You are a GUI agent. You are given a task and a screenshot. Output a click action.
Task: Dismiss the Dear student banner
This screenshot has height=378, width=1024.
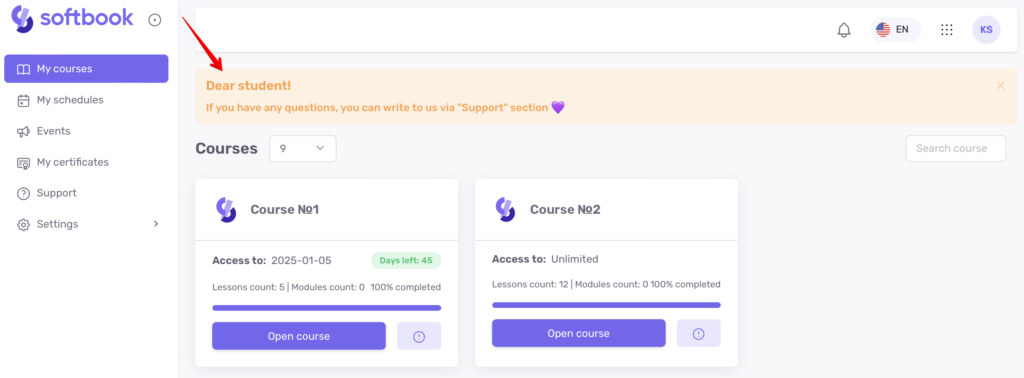[x=1000, y=86]
